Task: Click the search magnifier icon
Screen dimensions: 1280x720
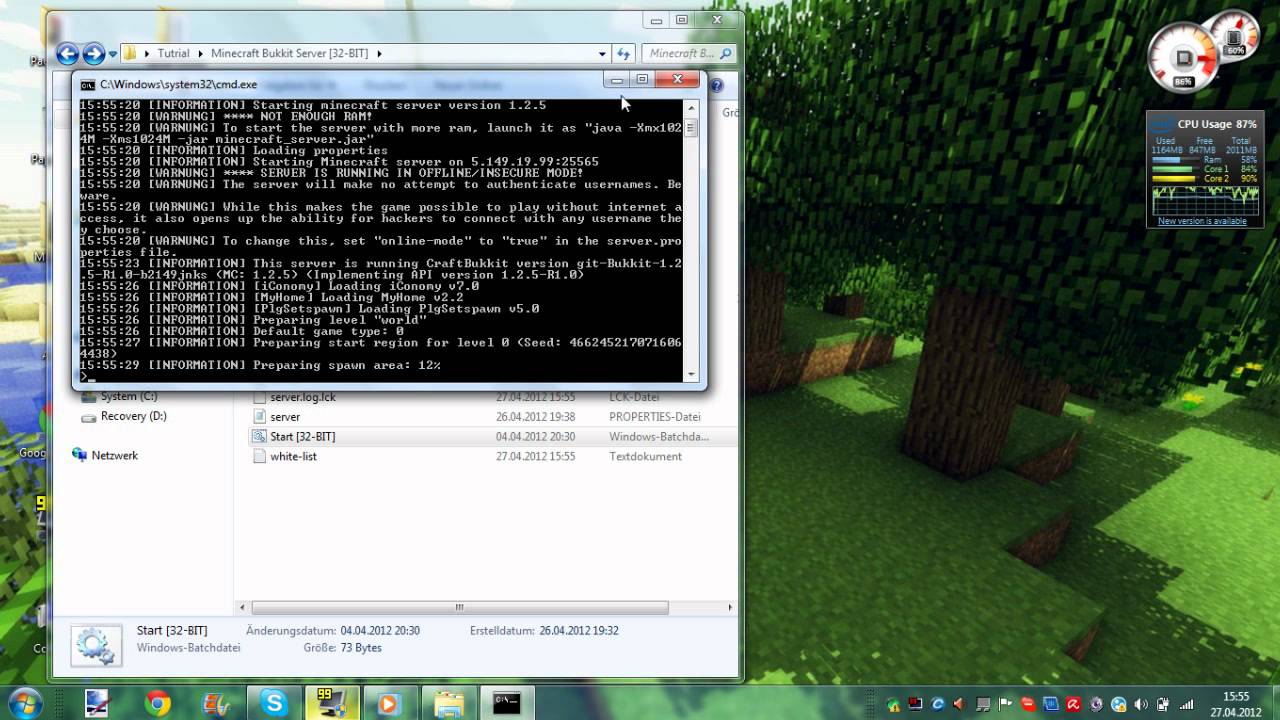Action: coord(727,54)
